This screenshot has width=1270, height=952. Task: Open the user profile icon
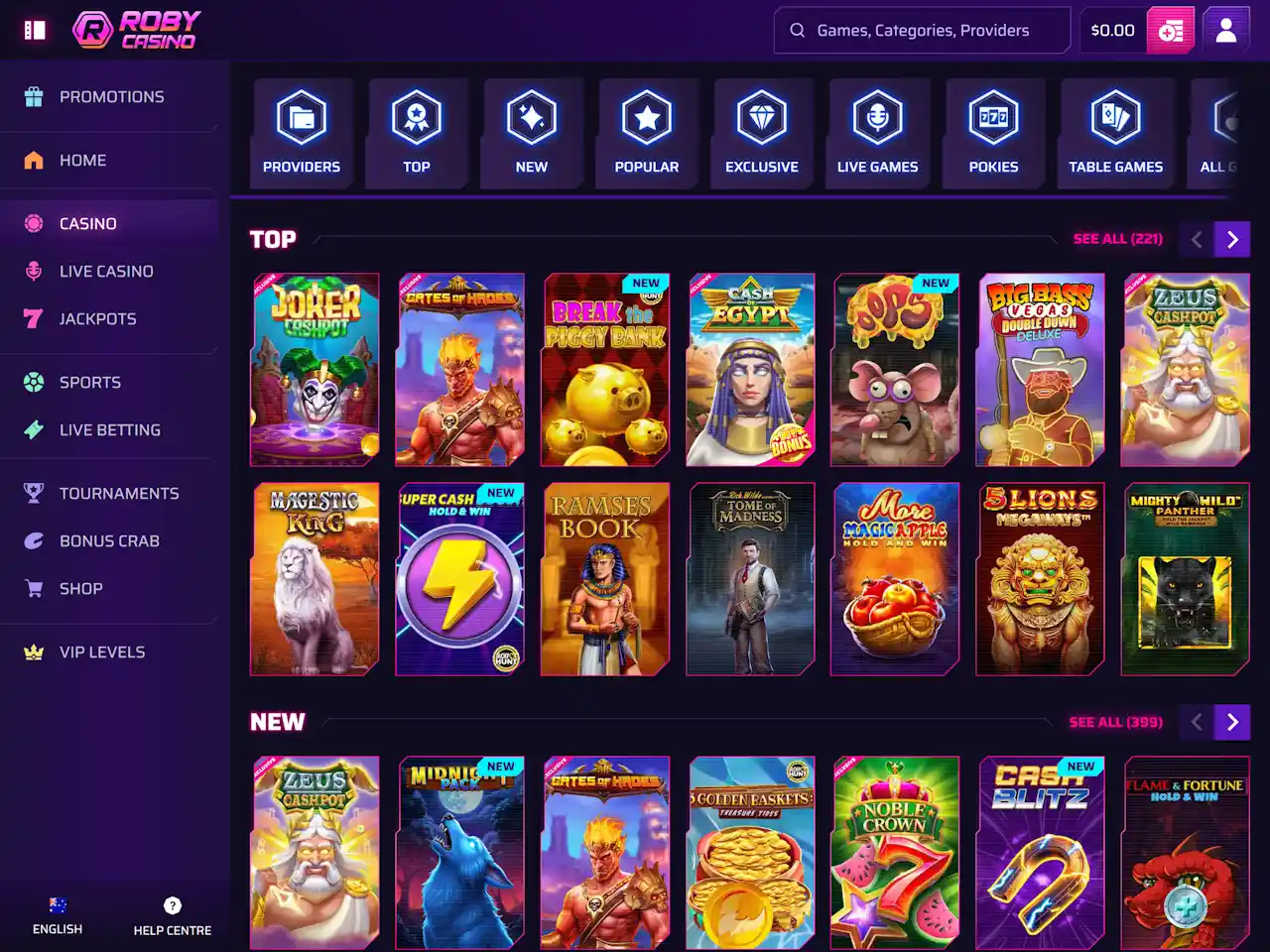coord(1226,31)
